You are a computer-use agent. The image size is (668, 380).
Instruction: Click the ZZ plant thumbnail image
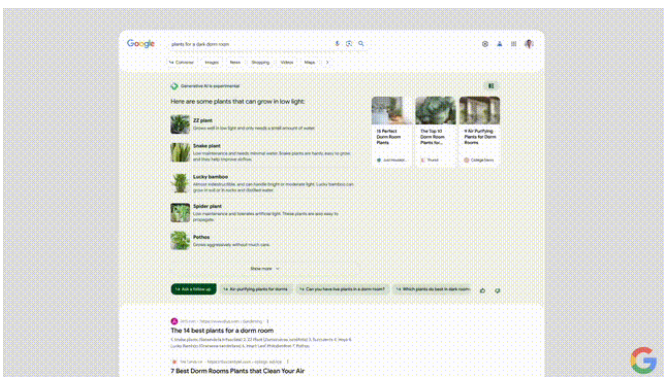(180, 124)
